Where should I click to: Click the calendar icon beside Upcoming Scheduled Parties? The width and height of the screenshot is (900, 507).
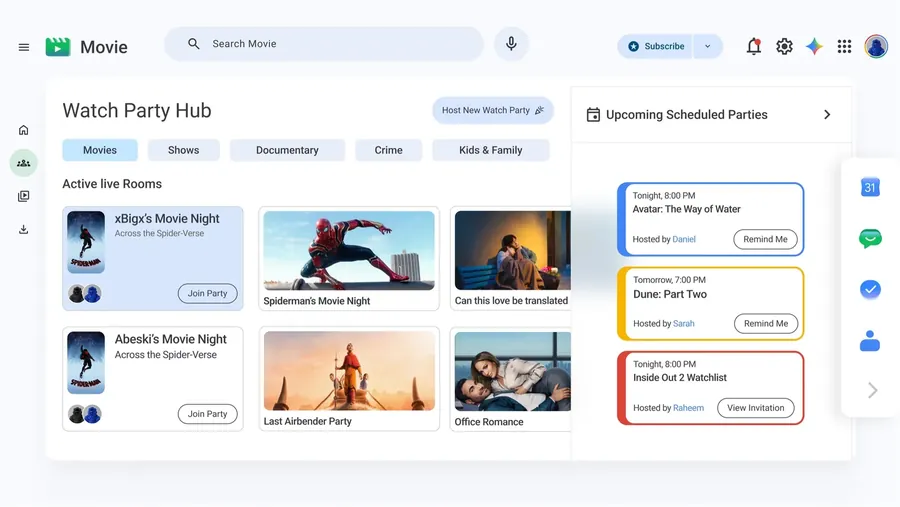pyautogui.click(x=593, y=115)
